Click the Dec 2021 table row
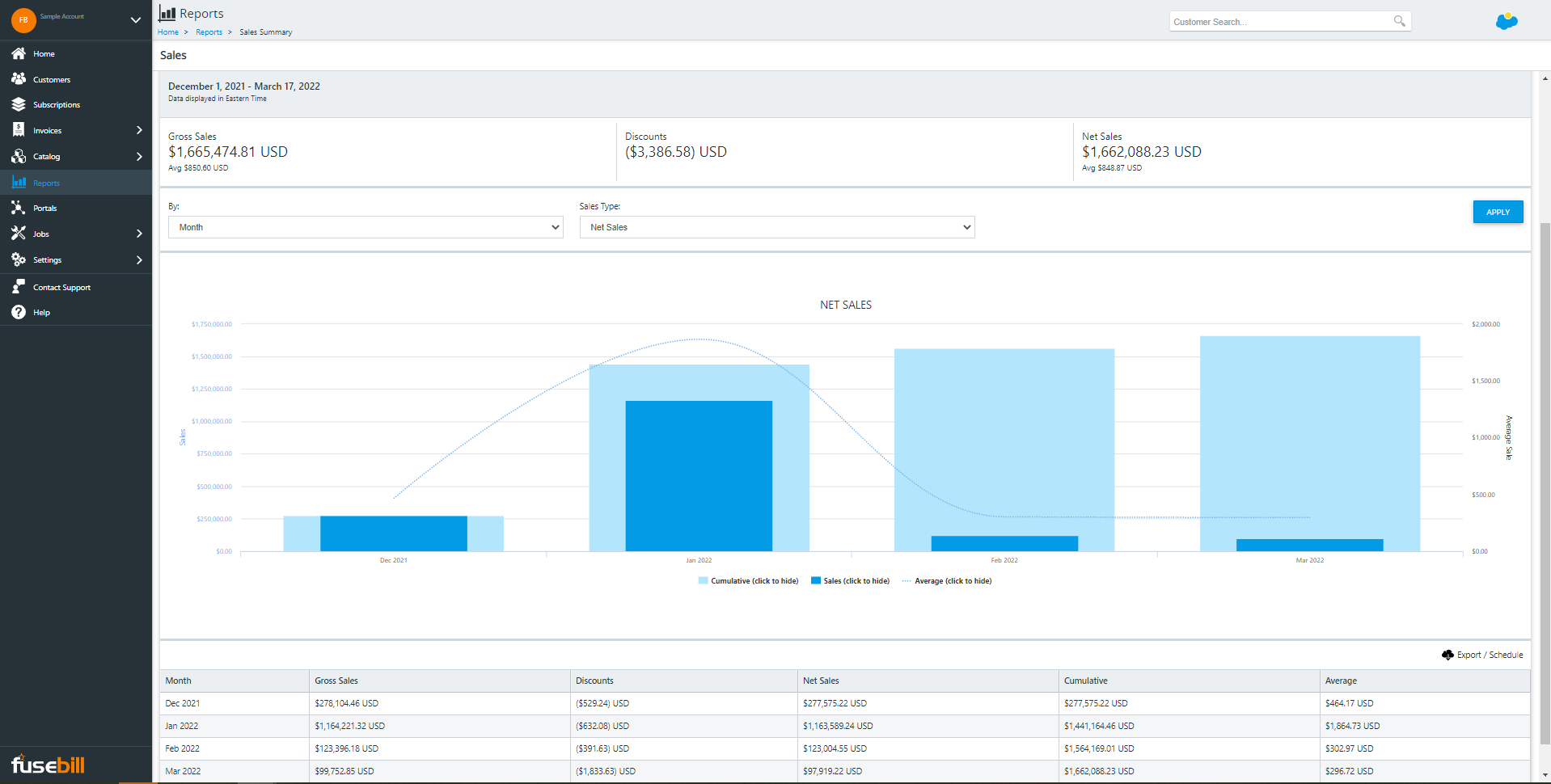The height and width of the screenshot is (784, 1551). (845, 703)
